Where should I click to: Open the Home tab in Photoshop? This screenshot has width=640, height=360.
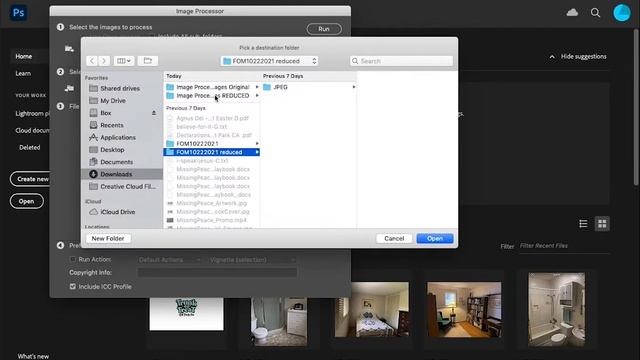click(x=24, y=56)
